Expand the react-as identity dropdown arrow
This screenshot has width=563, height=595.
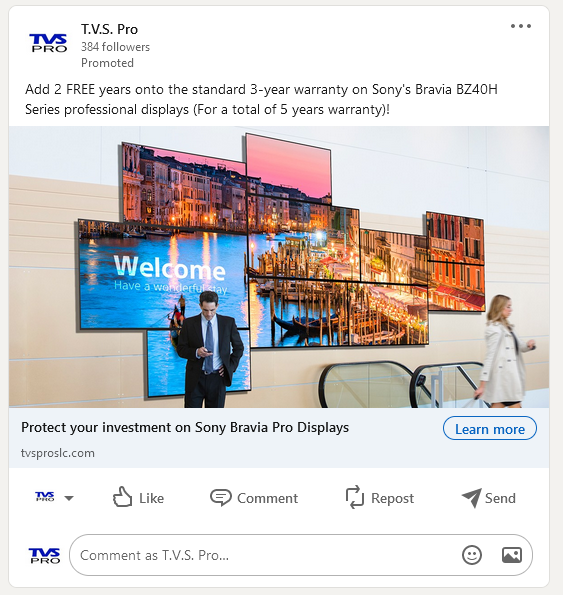pyautogui.click(x=69, y=498)
